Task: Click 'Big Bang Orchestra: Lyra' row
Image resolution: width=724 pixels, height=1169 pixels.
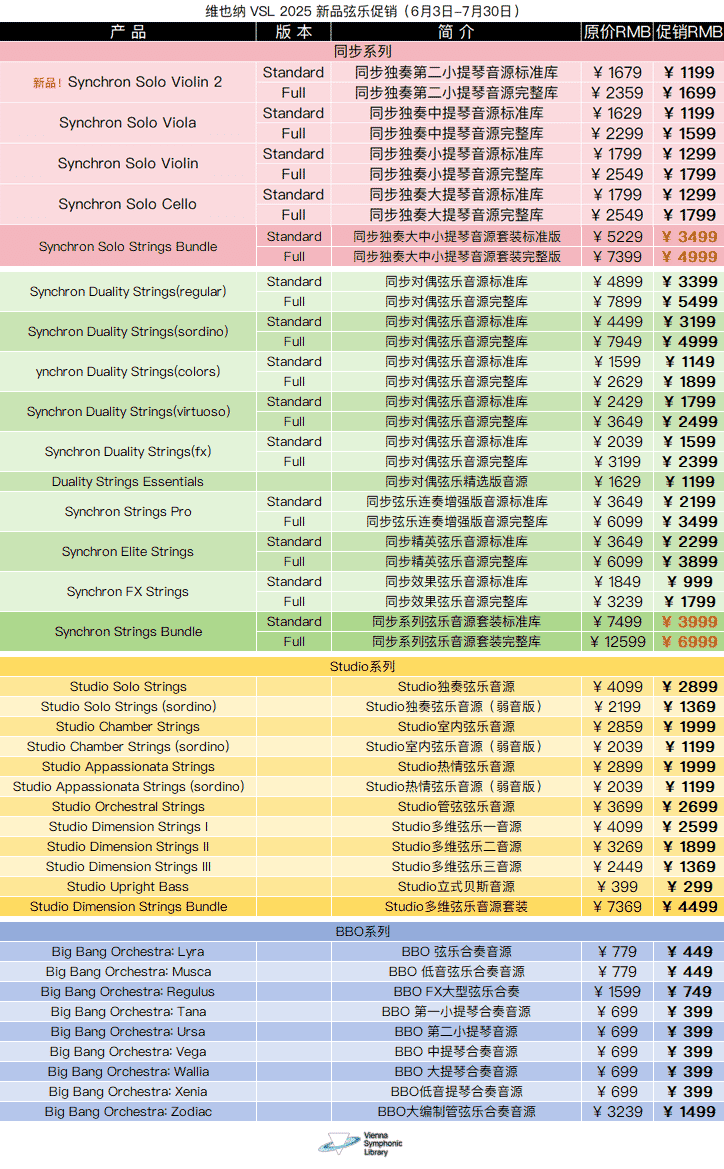Action: coord(362,952)
